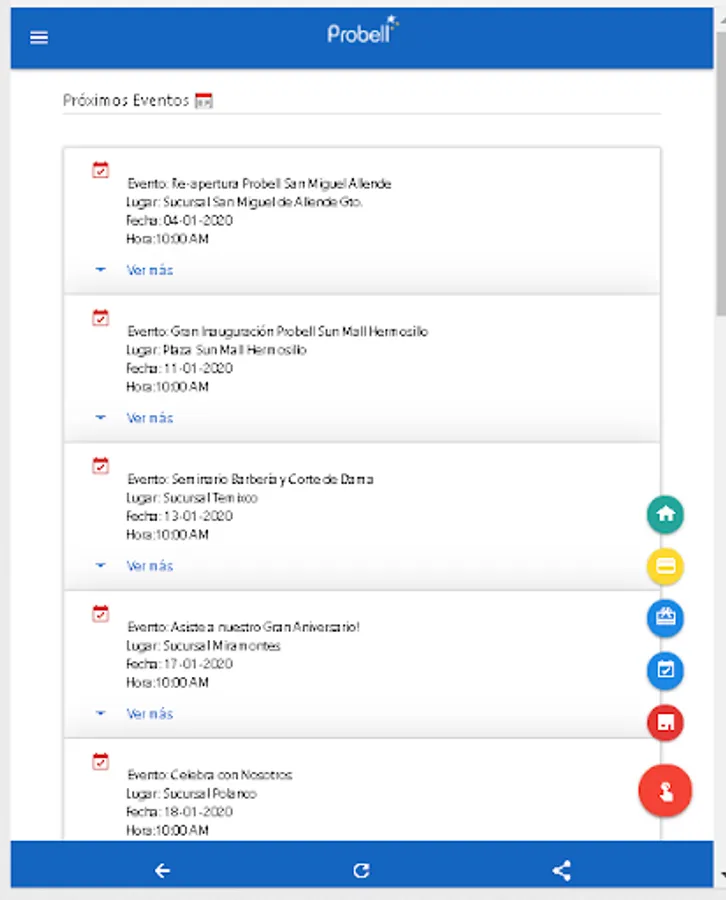The height and width of the screenshot is (900, 726).
Task: Tap the share icon in bottom bar
Action: pyautogui.click(x=561, y=871)
